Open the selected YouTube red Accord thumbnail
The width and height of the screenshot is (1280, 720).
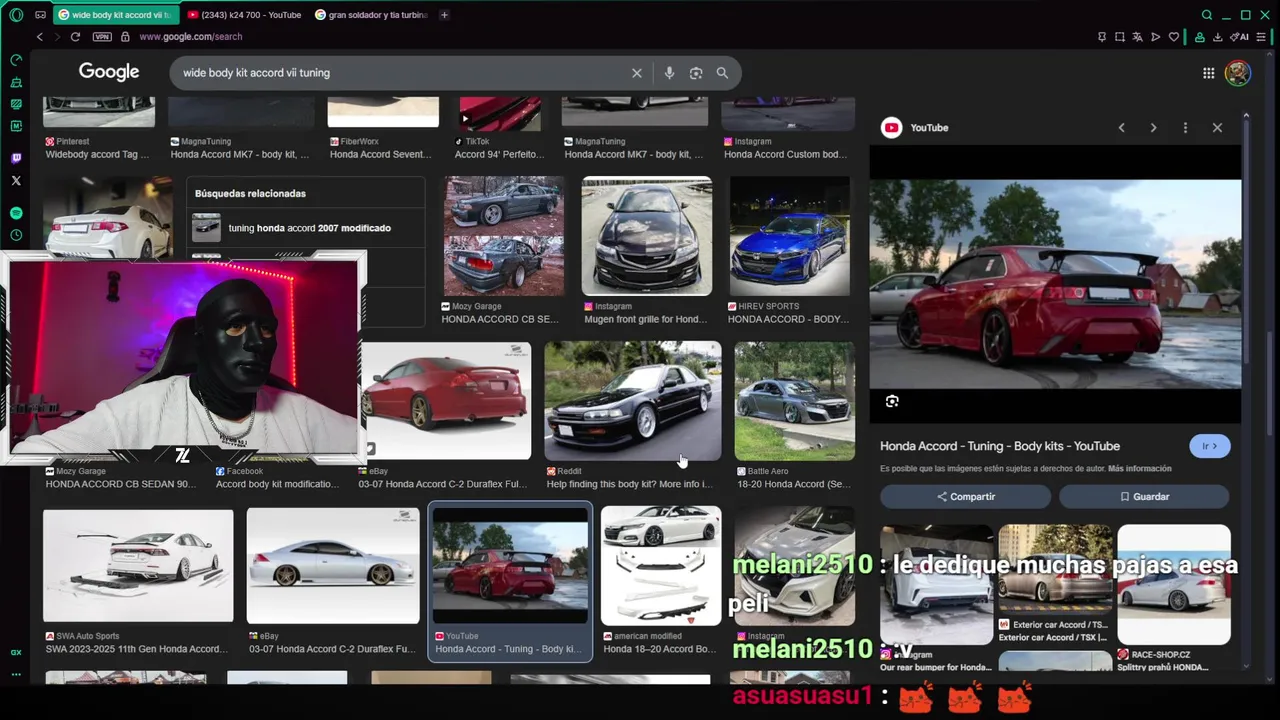pos(510,566)
